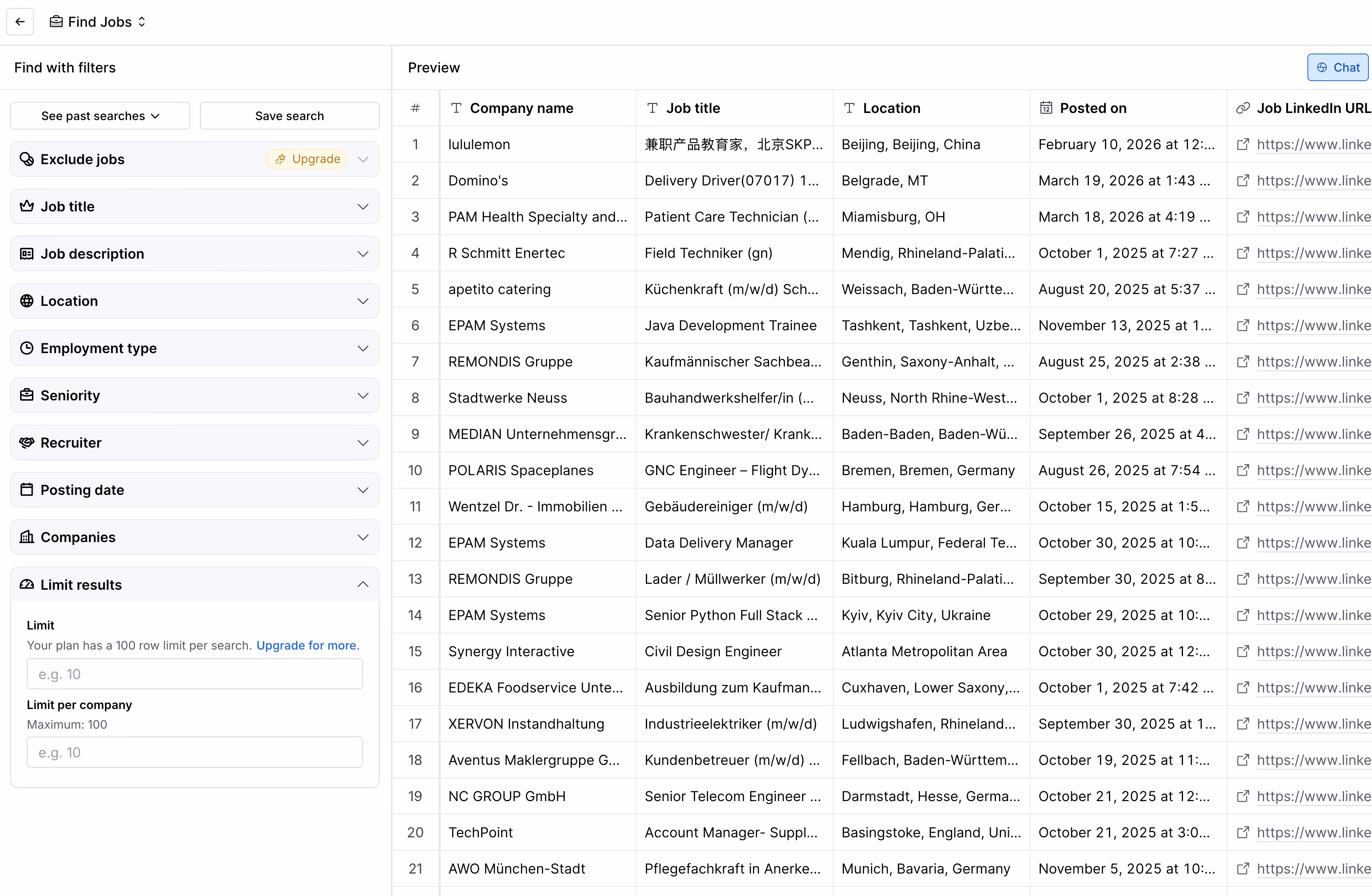The width and height of the screenshot is (1372, 896).
Task: Click the Limit results gauge icon
Action: click(26, 584)
